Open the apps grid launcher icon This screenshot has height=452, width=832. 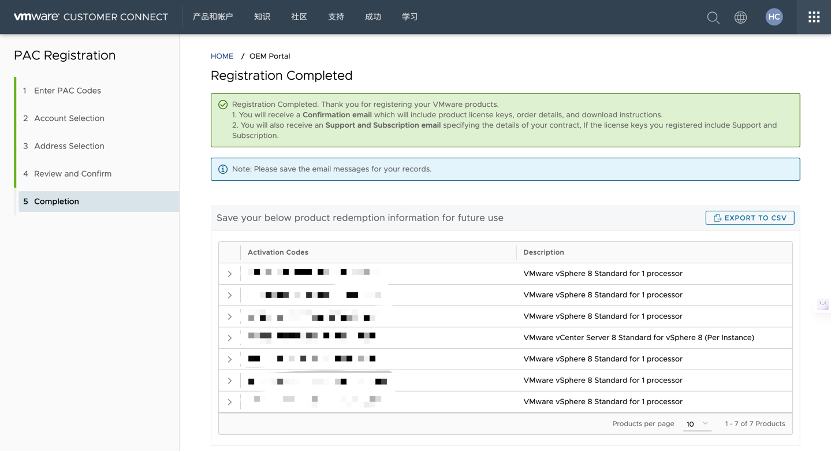coord(813,17)
